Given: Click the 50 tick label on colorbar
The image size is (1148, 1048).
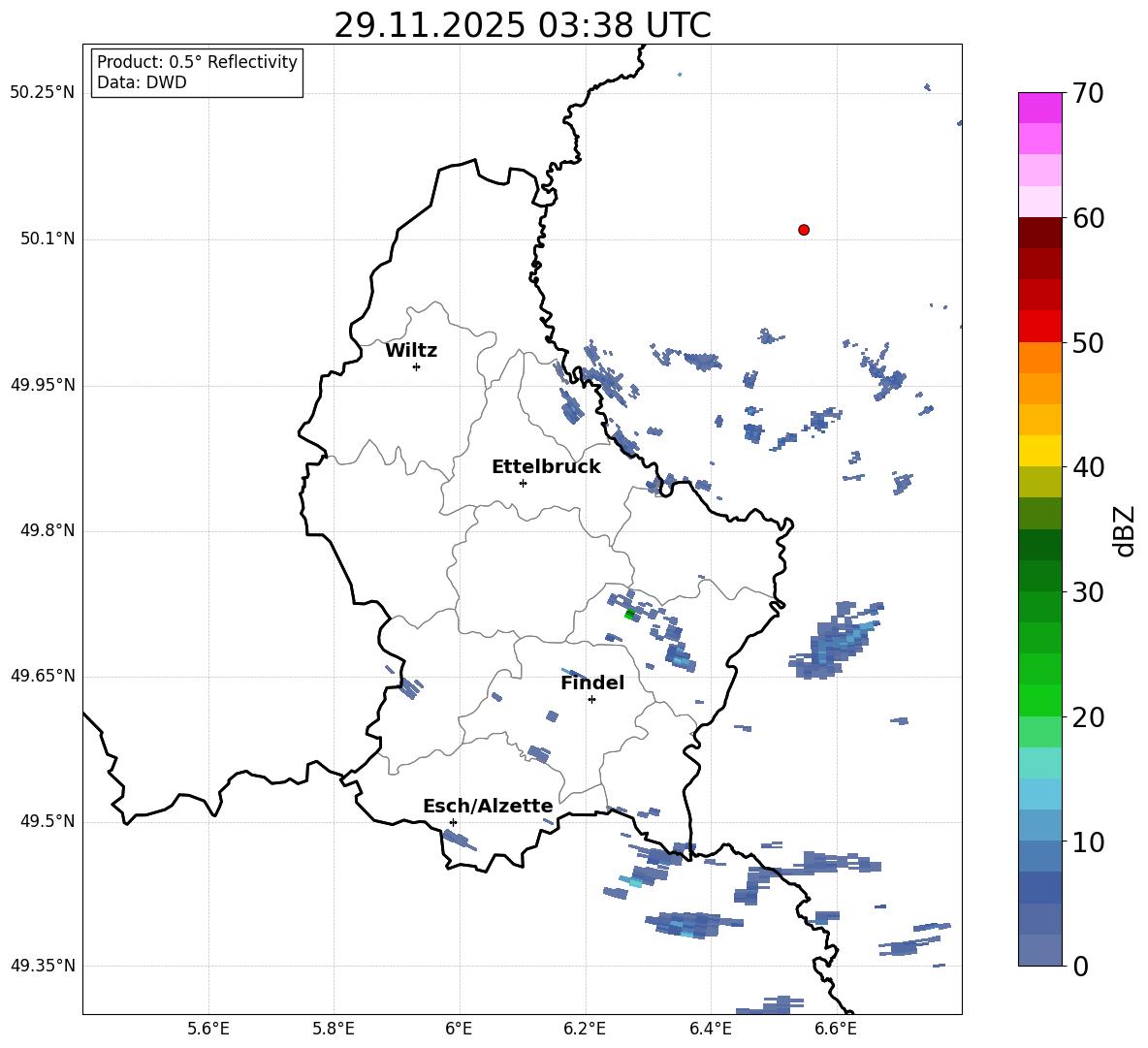Looking at the screenshot, I should pyautogui.click(x=1087, y=343).
